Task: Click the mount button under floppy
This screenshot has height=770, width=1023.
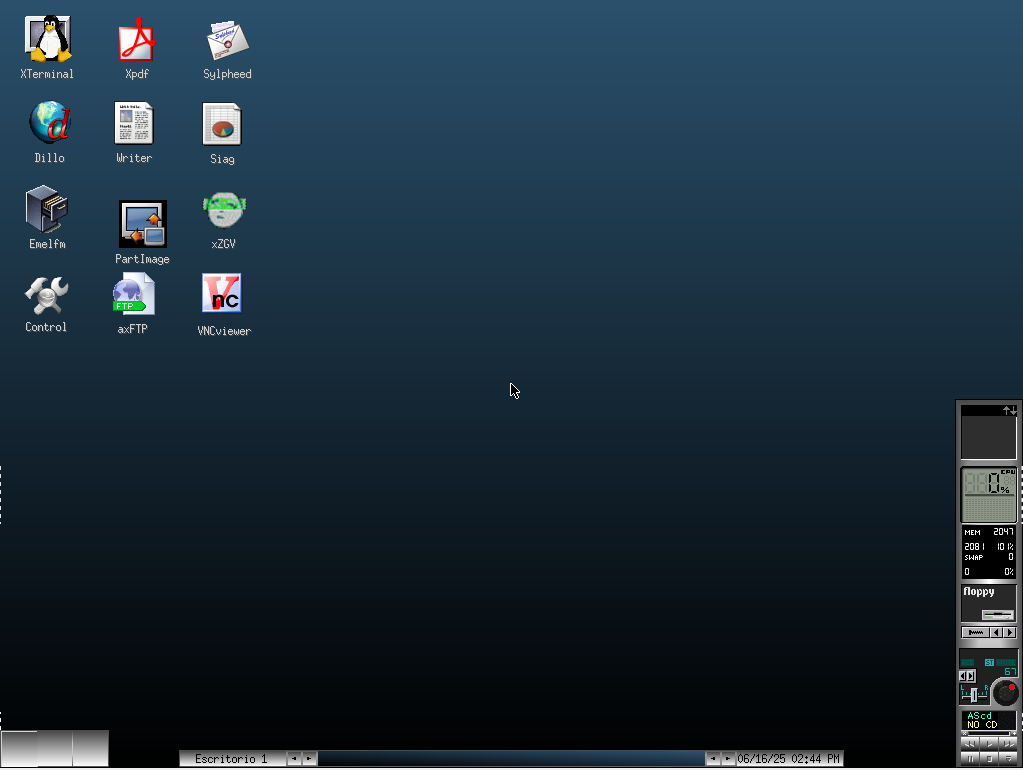Action: (x=975, y=632)
